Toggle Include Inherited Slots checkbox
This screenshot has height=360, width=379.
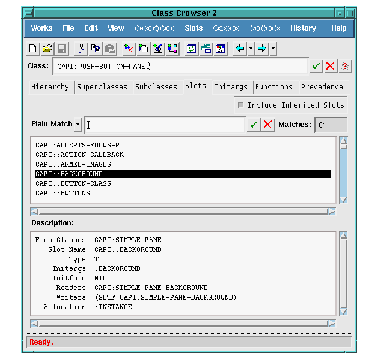pos(240,105)
